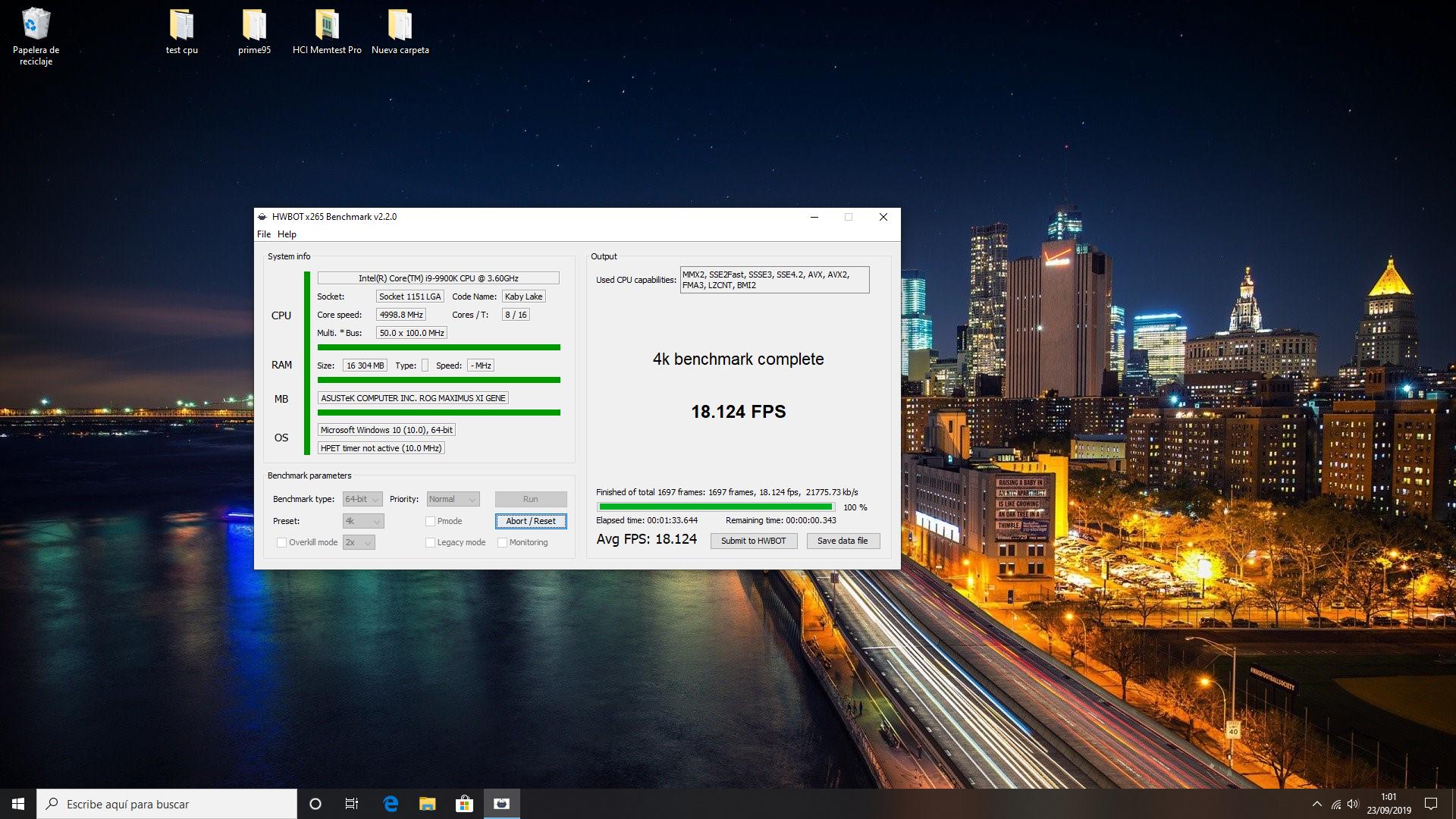This screenshot has width=1456, height=819.
Task: Enable the Pmode checkbox
Action: click(x=431, y=521)
